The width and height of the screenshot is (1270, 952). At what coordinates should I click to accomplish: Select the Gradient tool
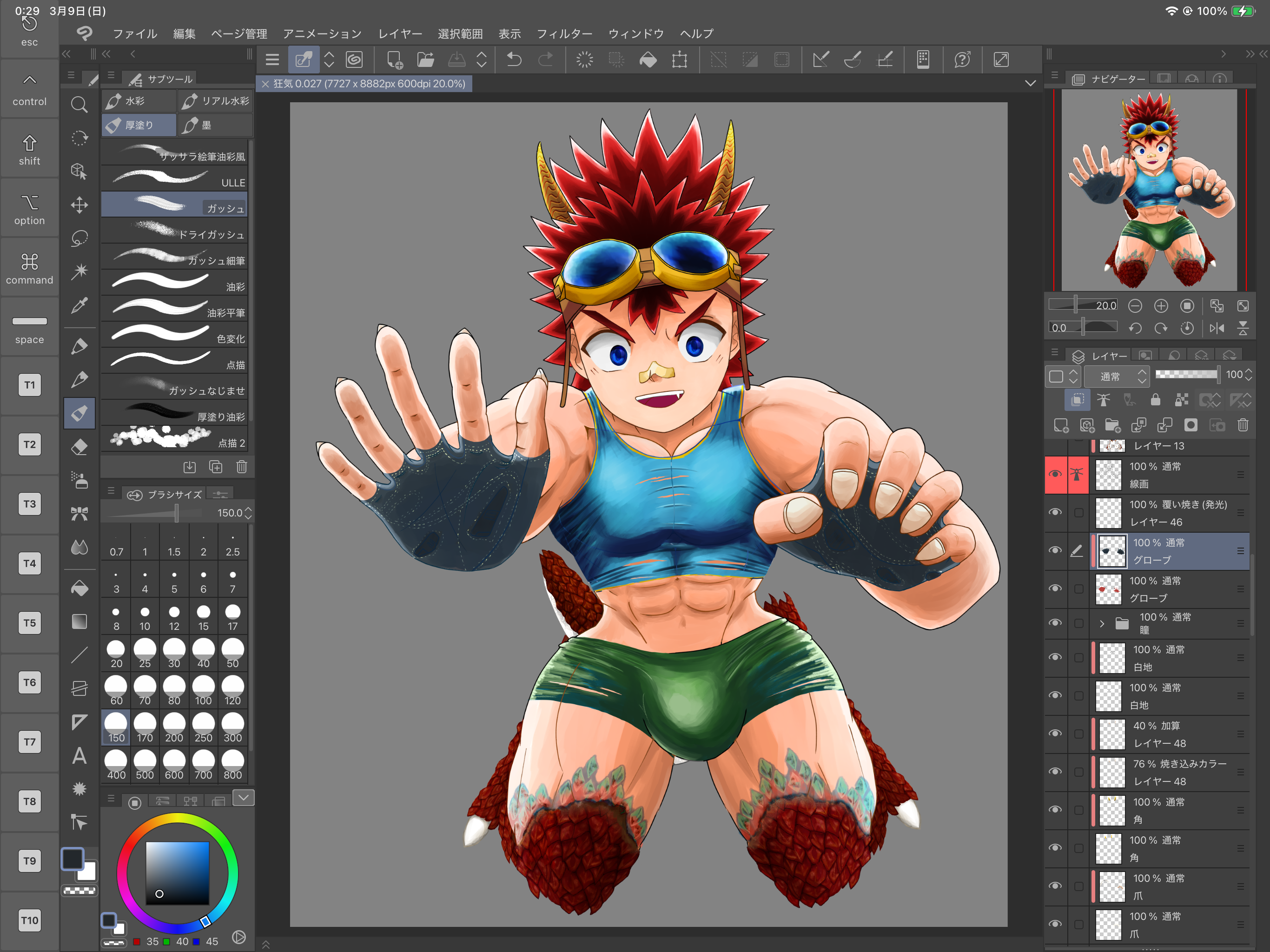tap(79, 621)
